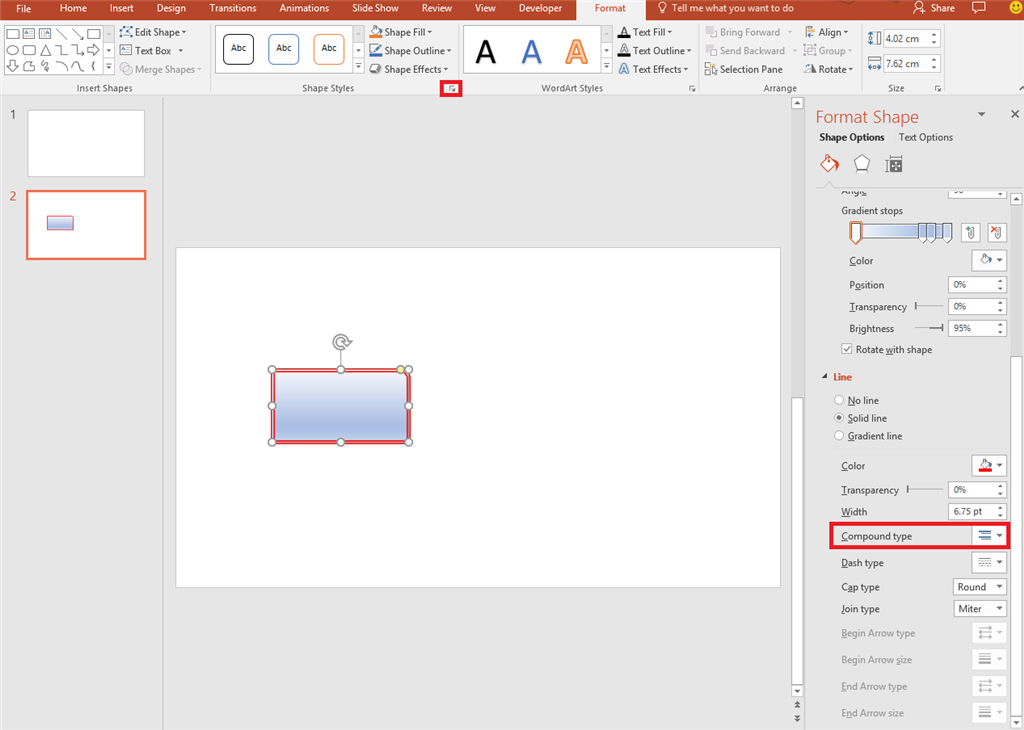Enable Rotate with shape
Viewport: 1024px width, 730px height.
click(847, 349)
